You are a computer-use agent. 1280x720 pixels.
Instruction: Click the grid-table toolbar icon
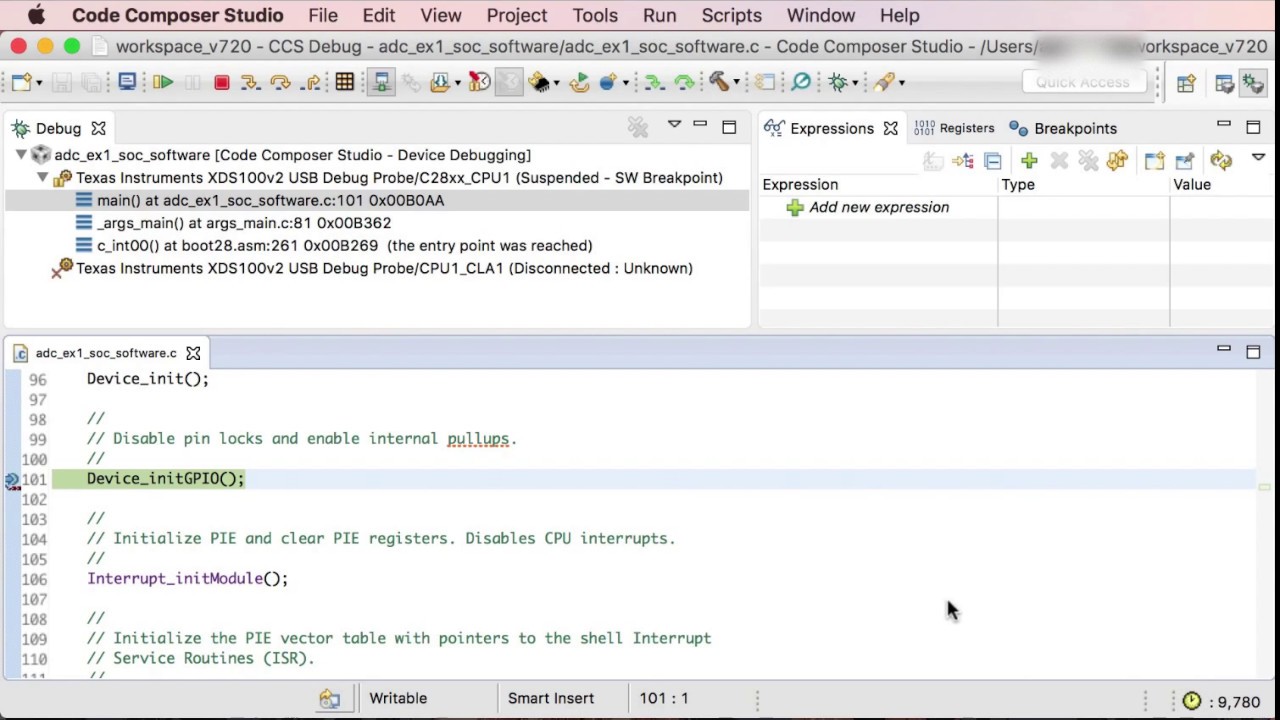click(x=345, y=83)
